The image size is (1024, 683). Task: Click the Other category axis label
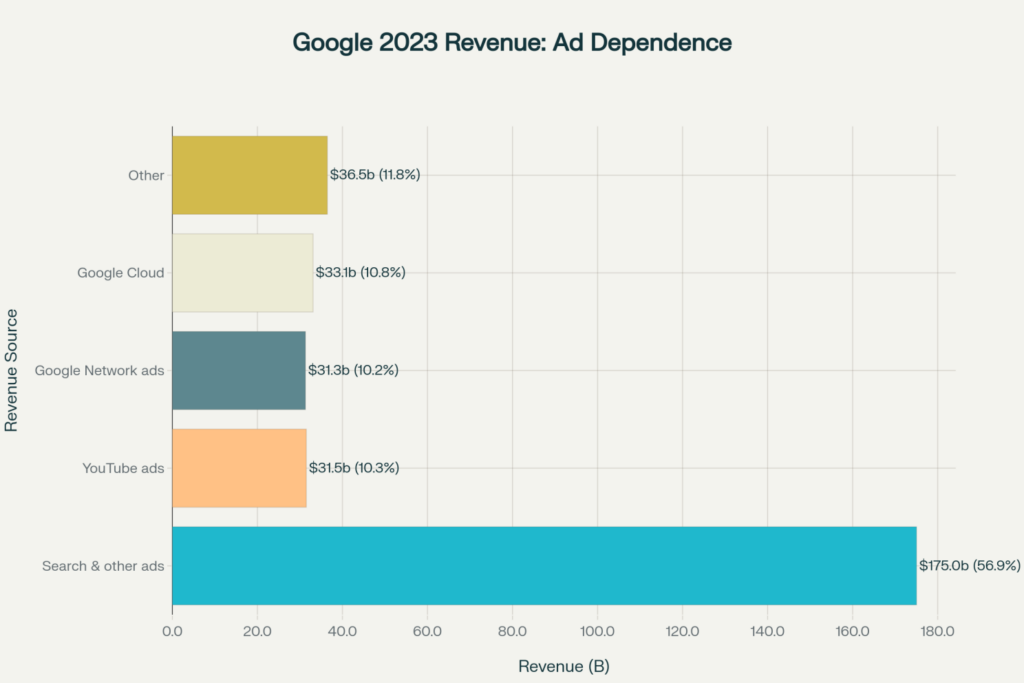point(146,175)
